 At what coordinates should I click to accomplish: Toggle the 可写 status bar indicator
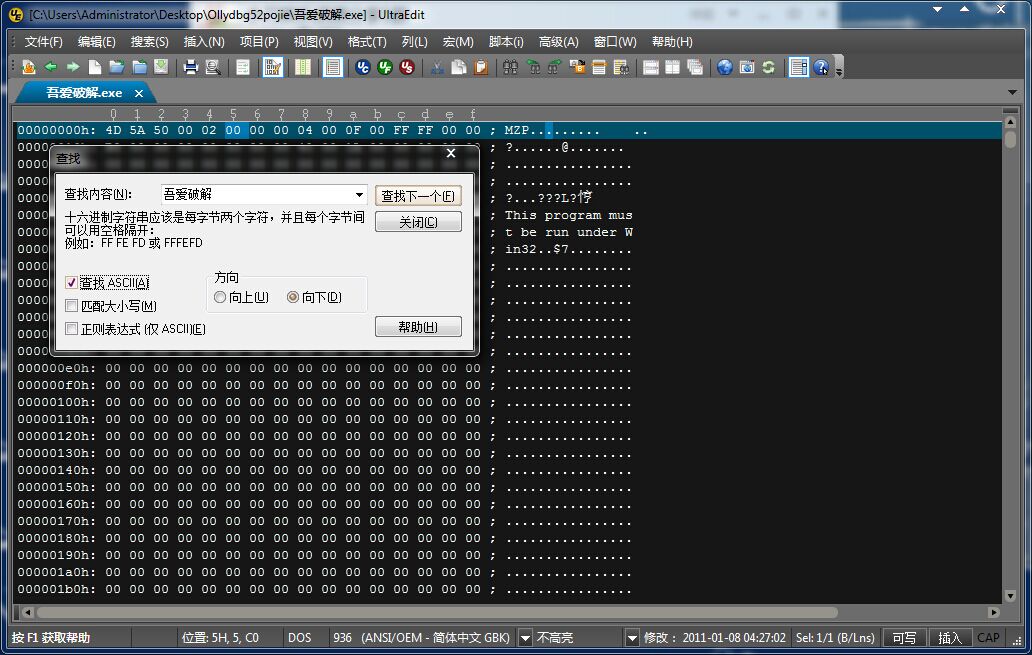tap(904, 638)
